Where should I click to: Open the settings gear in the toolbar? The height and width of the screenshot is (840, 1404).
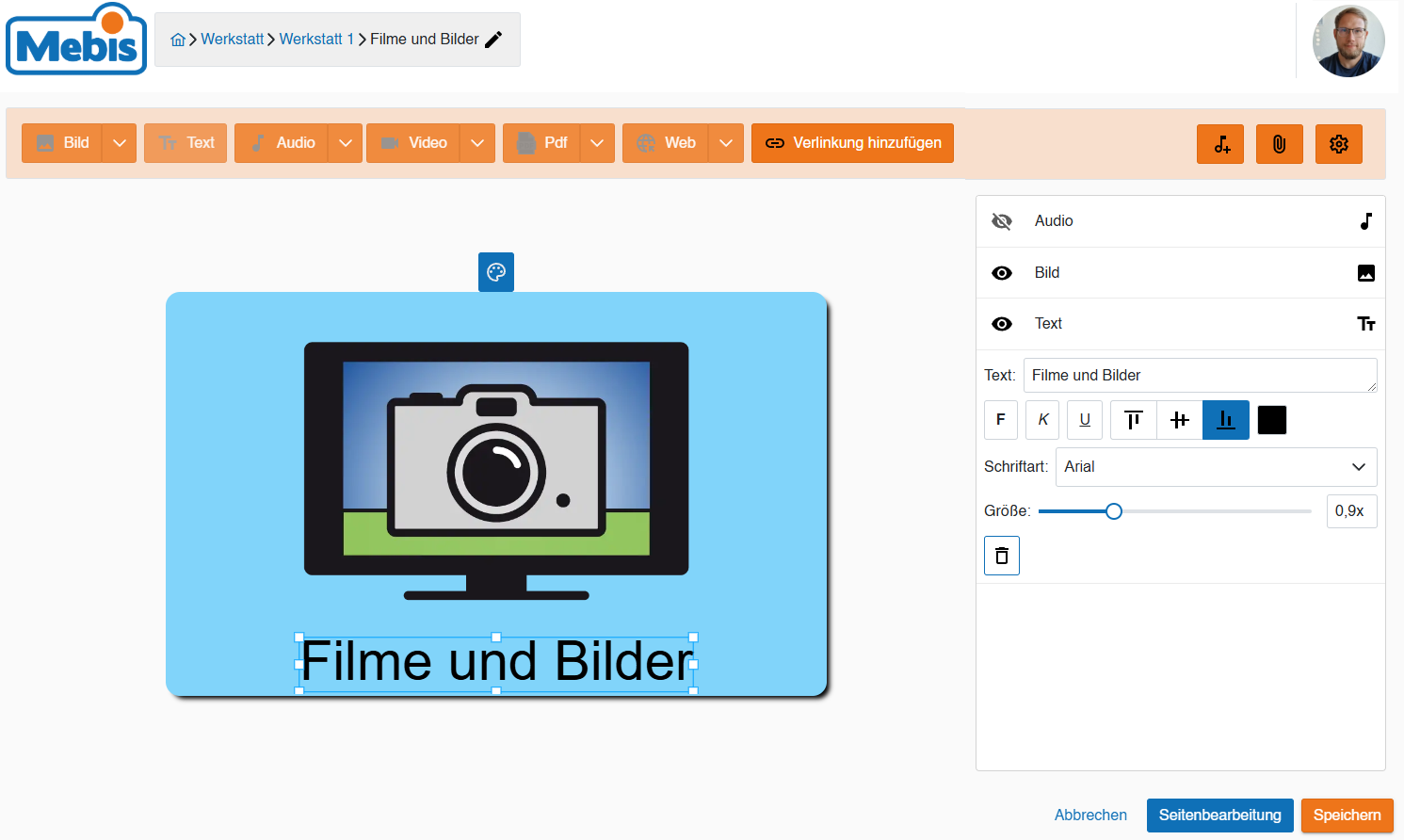tap(1339, 144)
